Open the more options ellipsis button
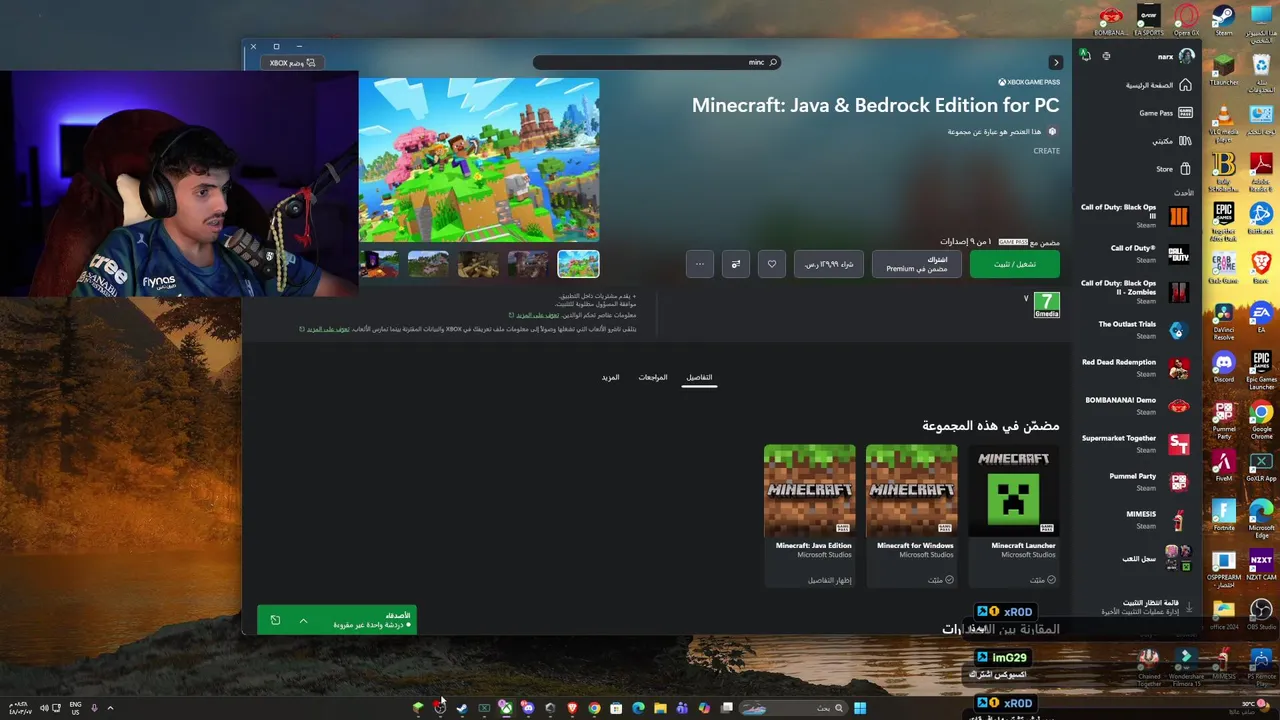 700,264
